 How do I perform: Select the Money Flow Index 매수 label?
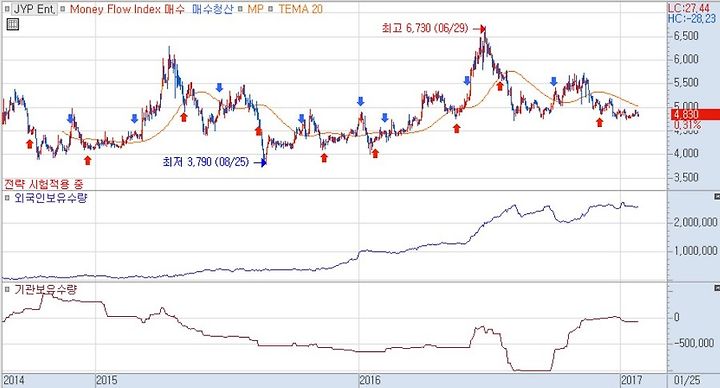127,9
